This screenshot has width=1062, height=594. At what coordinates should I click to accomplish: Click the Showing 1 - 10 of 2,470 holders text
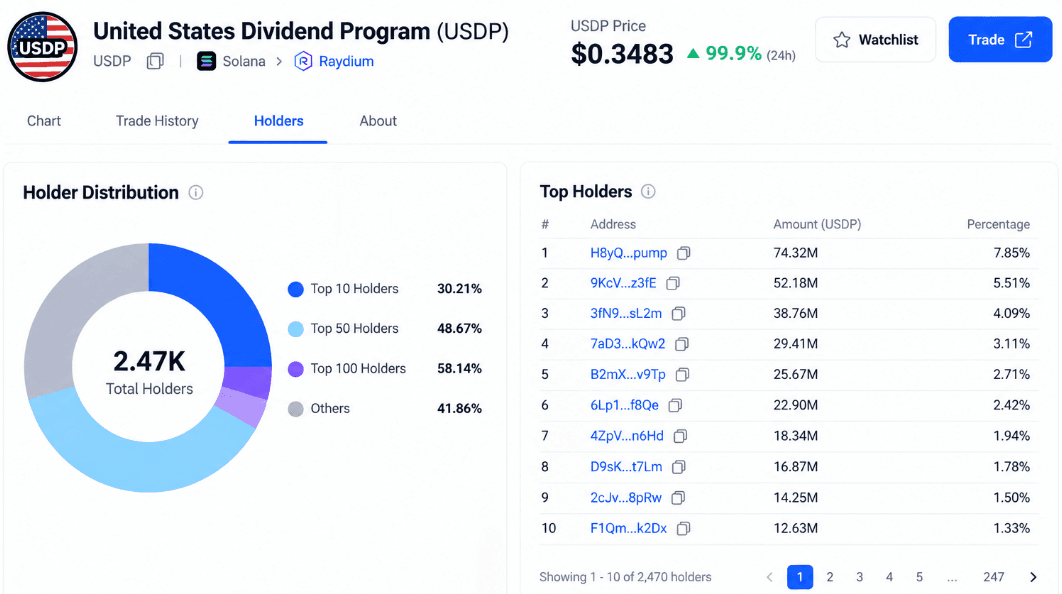[x=625, y=577]
